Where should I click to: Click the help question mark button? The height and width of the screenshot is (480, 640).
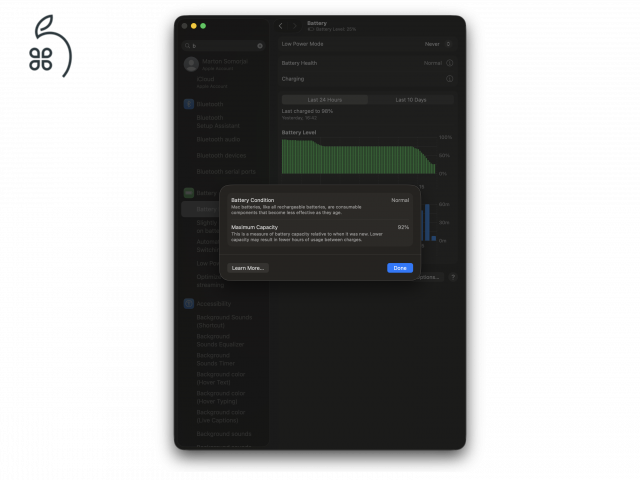tap(453, 277)
